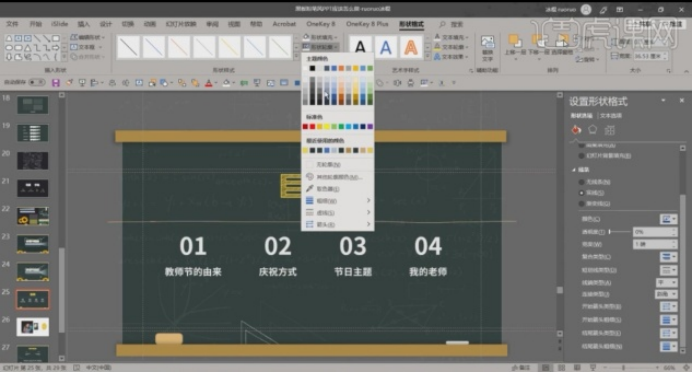Screen dimensions: 692x372
Task: Open the Text Effects (文本效果) dropdown
Action: [x=451, y=56]
